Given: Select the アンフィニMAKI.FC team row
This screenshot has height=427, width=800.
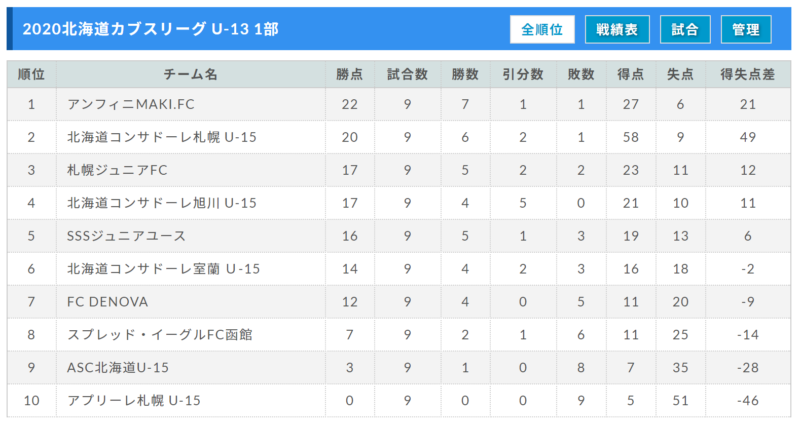Looking at the screenshot, I should coord(399,104).
